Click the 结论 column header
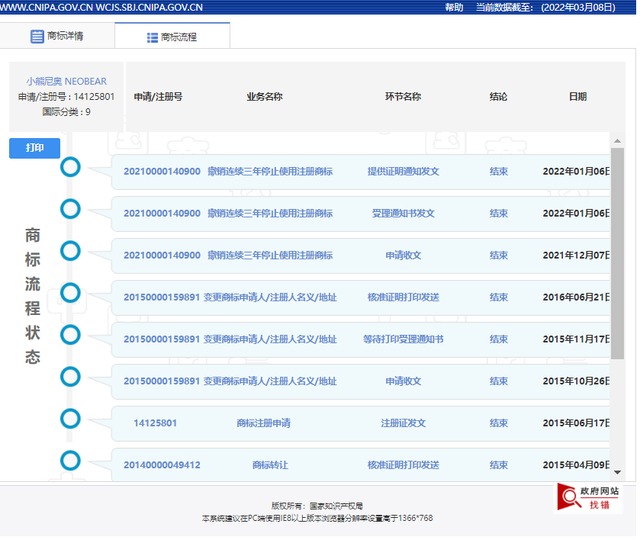640x540 pixels. click(498, 97)
